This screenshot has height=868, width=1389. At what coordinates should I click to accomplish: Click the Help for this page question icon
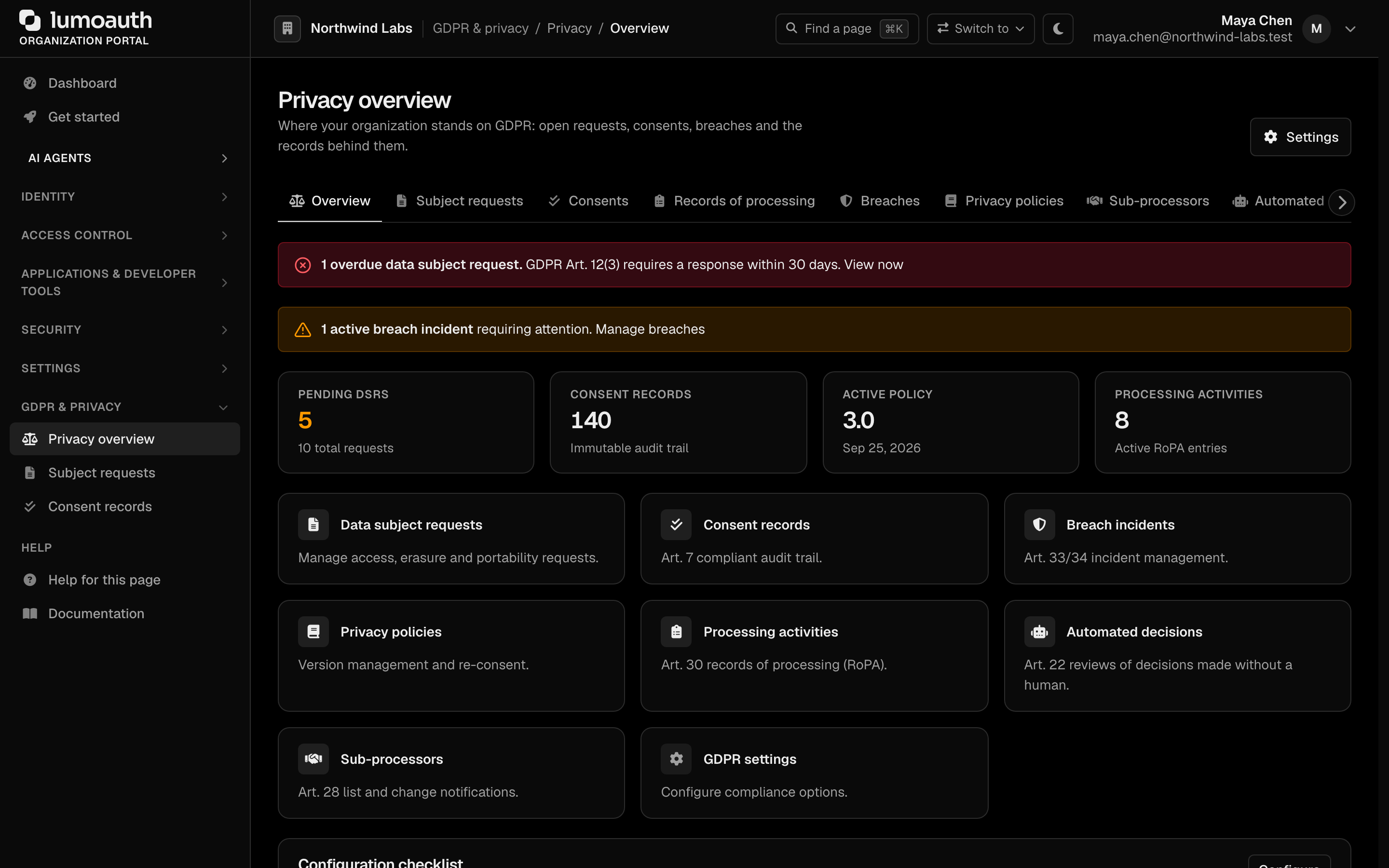(30, 580)
